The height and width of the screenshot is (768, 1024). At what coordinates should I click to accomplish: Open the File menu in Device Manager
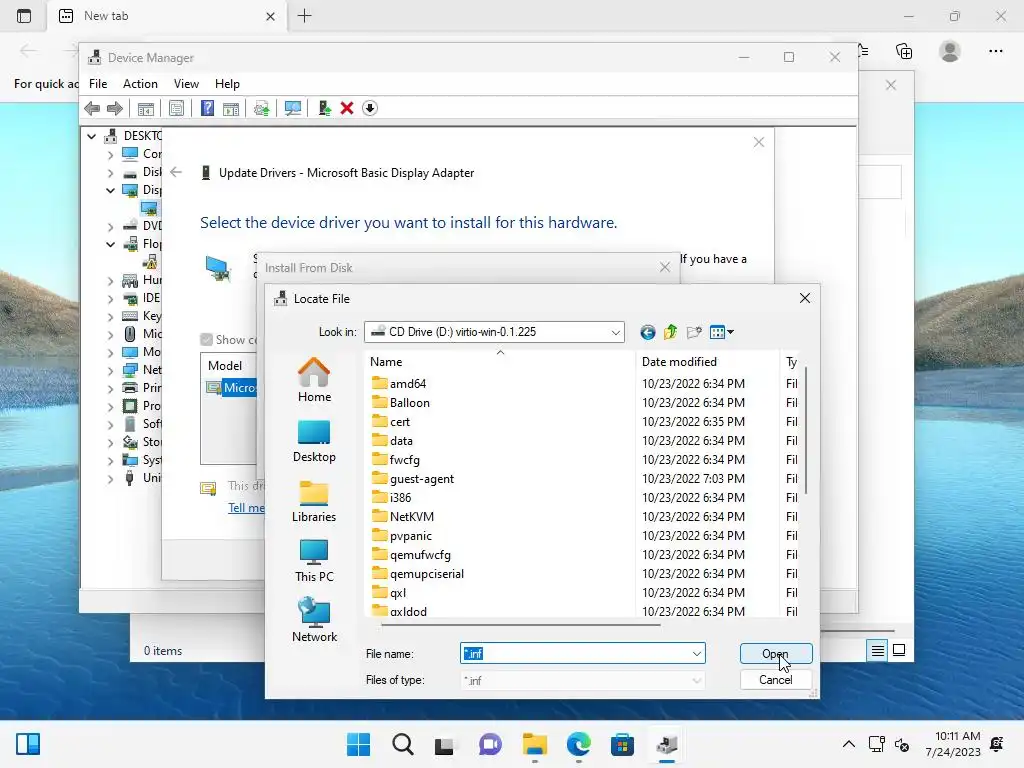click(98, 84)
